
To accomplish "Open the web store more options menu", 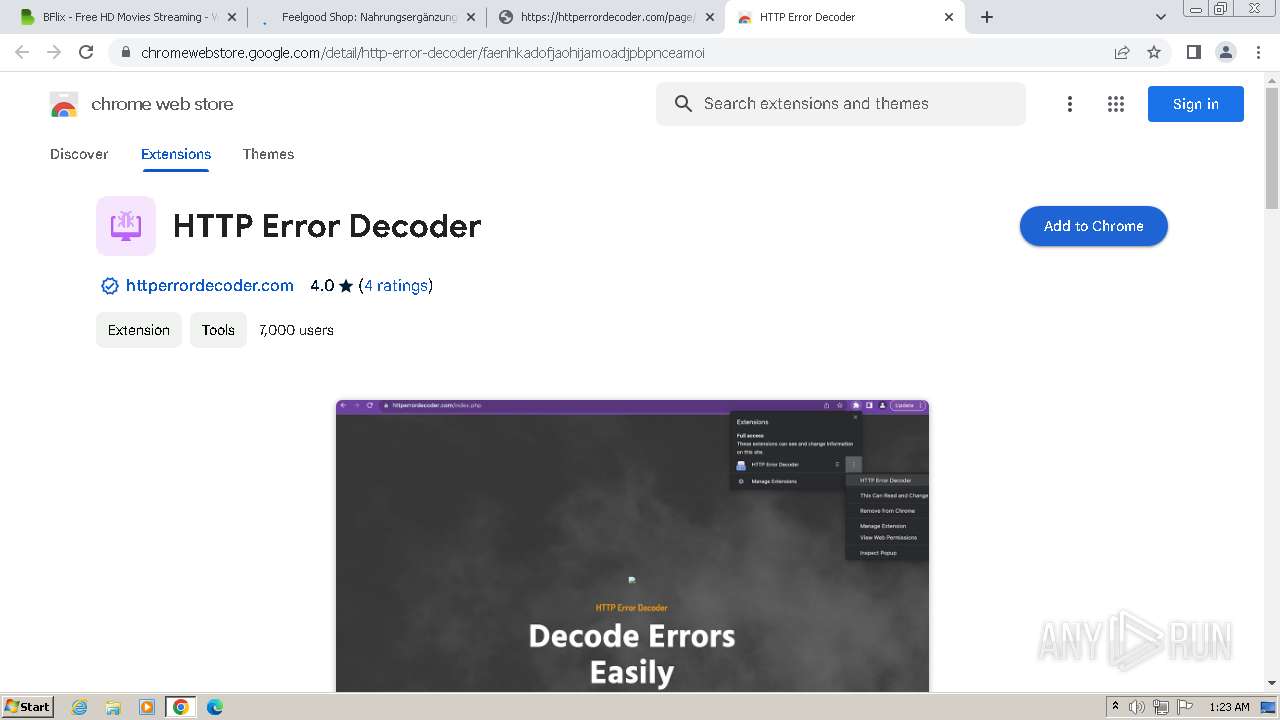I will (x=1070, y=104).
